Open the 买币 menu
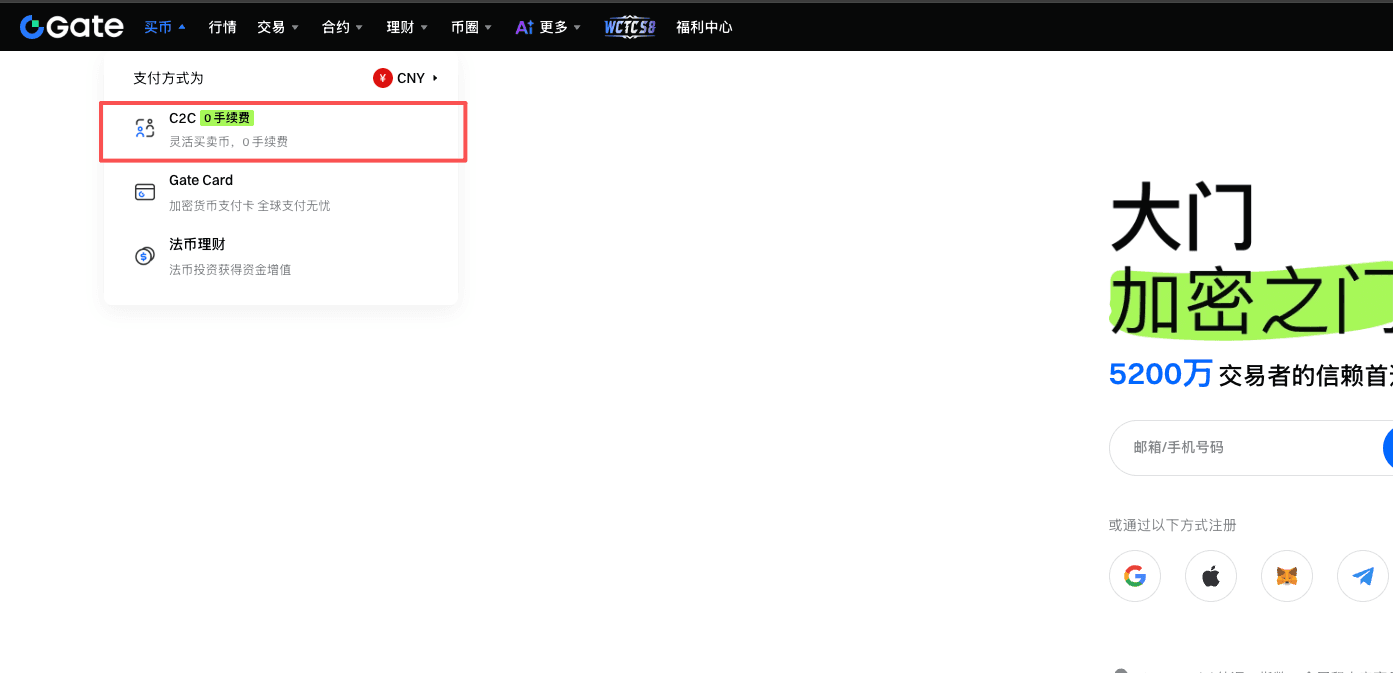The image size is (1393, 673). click(165, 27)
